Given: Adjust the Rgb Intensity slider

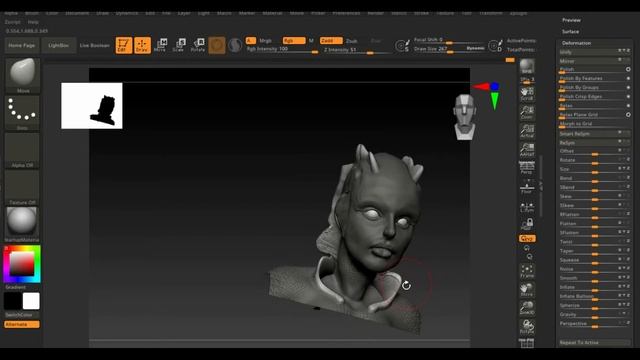Looking at the screenshot, I should click(282, 49).
